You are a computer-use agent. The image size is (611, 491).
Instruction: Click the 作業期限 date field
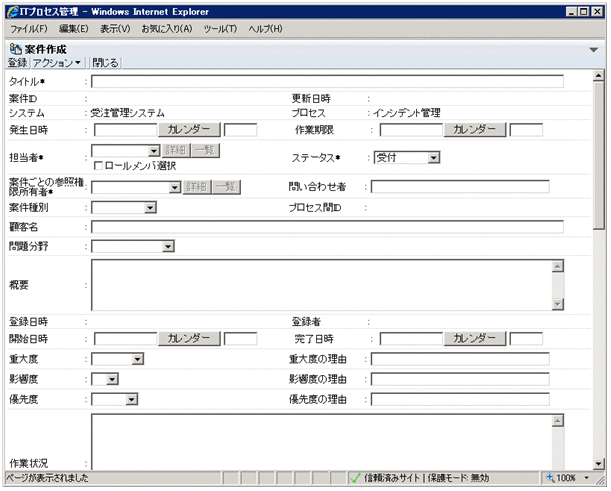click(x=411, y=130)
